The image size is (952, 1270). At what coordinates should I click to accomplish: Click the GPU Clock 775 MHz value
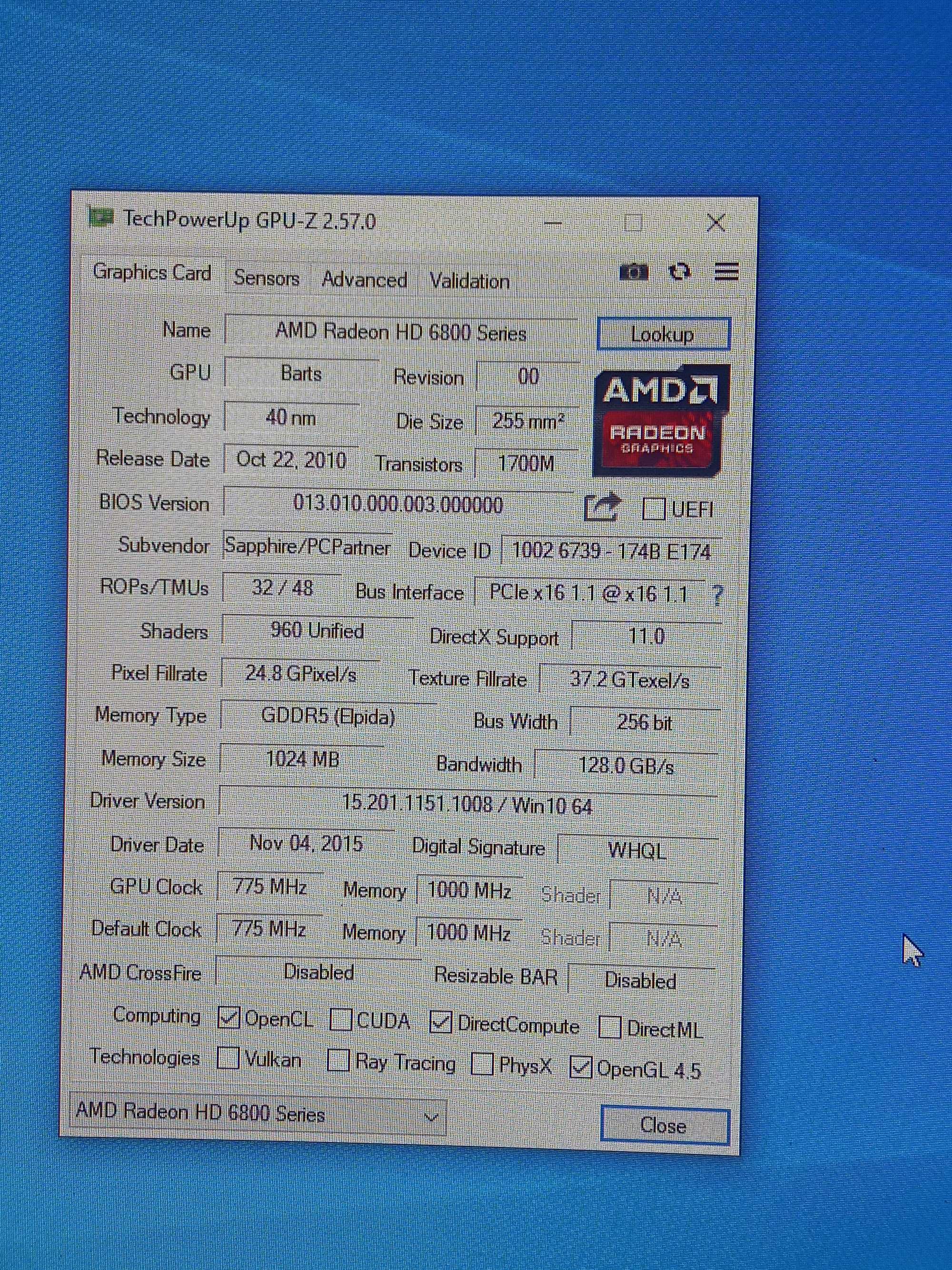point(270,887)
